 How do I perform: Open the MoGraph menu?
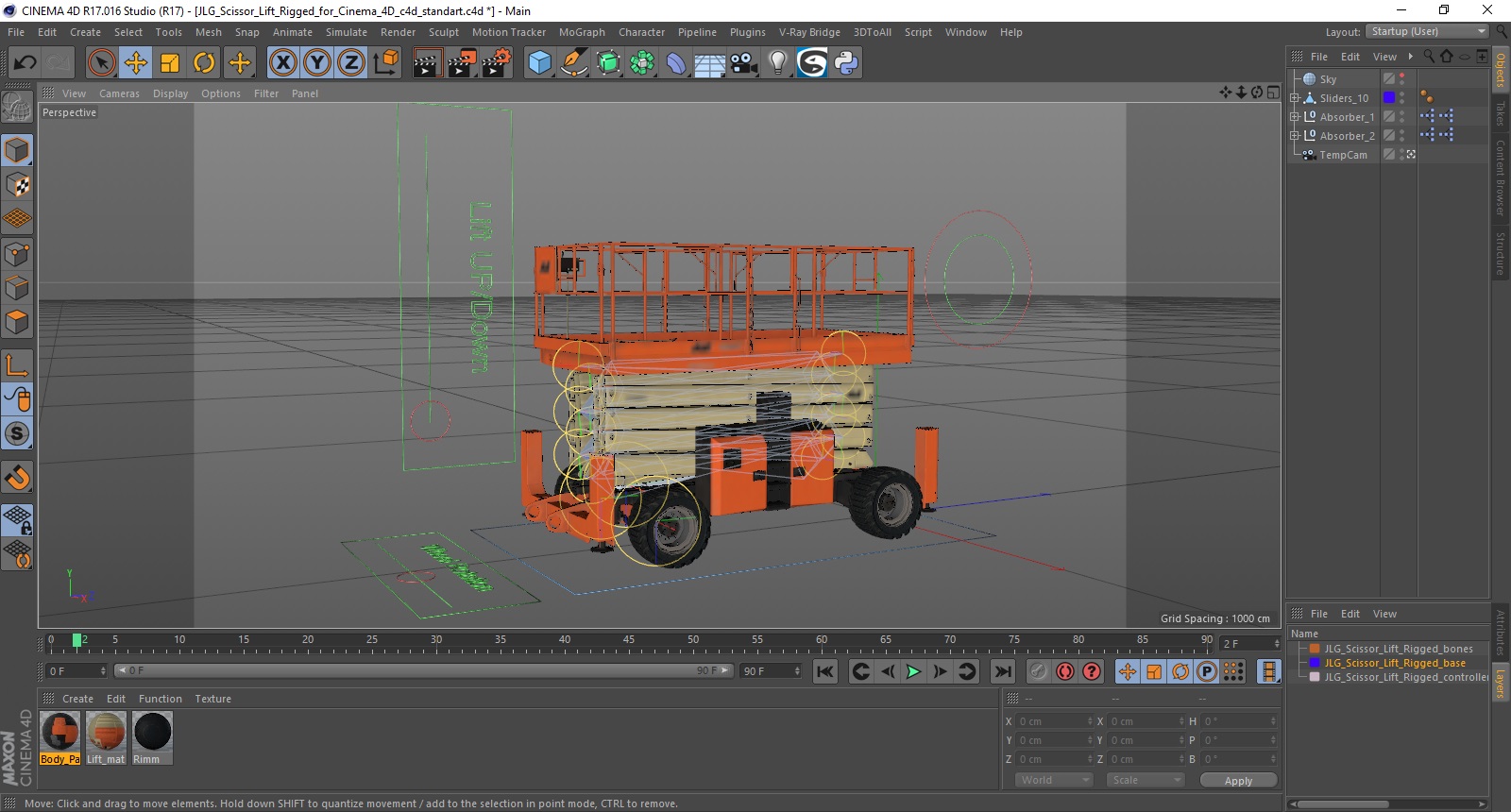pos(581,32)
